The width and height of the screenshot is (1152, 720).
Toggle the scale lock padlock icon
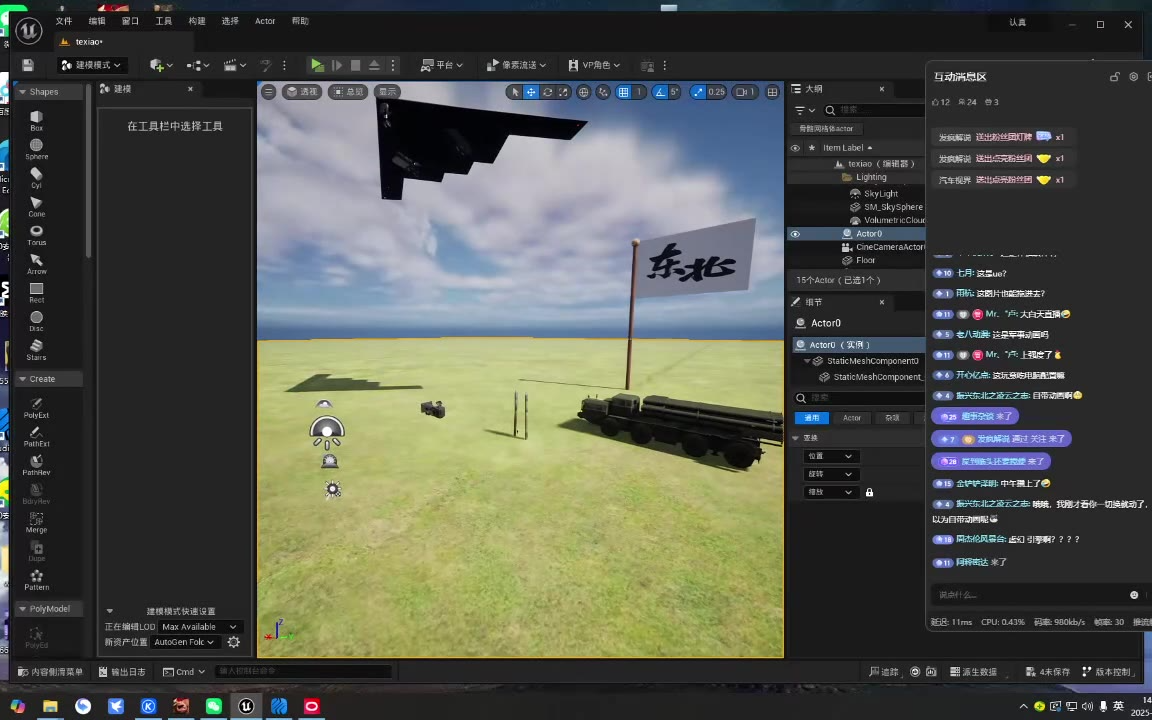point(869,492)
